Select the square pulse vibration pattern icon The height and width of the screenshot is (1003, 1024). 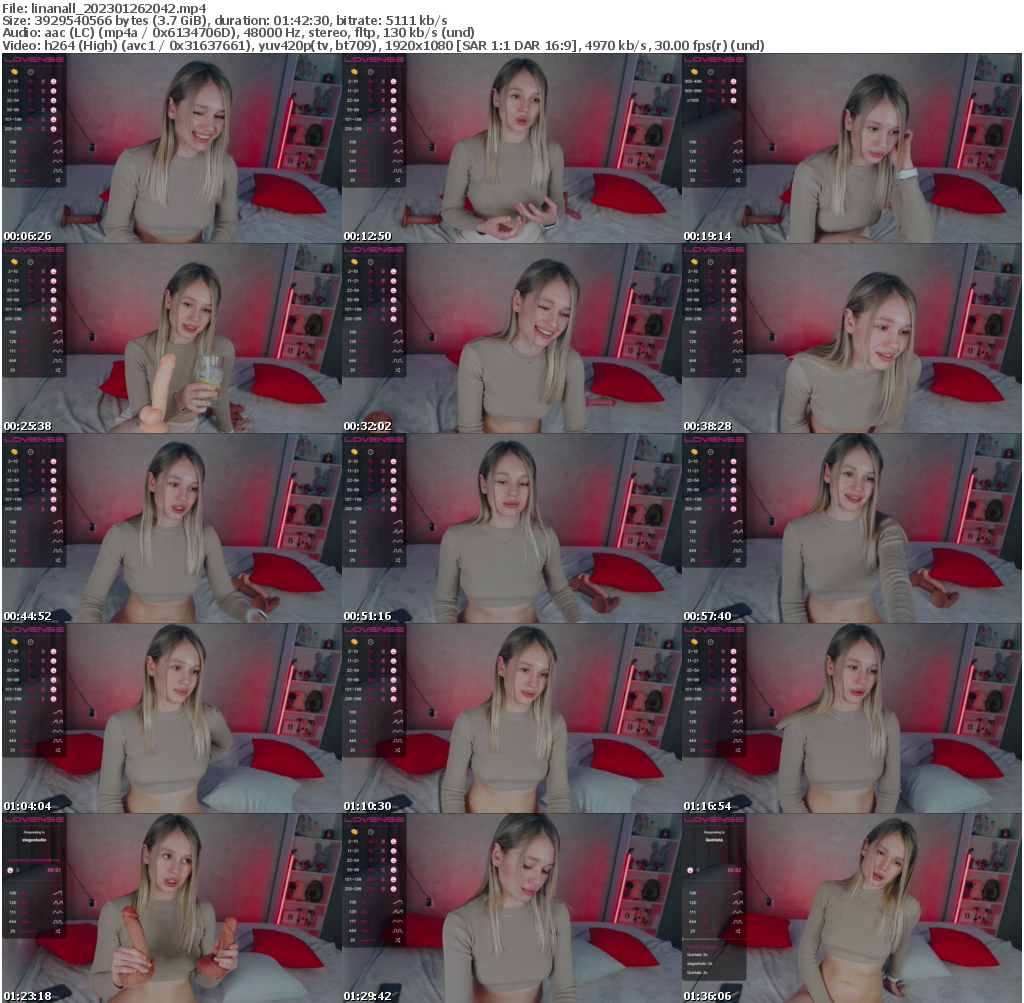pyautogui.click(x=57, y=171)
